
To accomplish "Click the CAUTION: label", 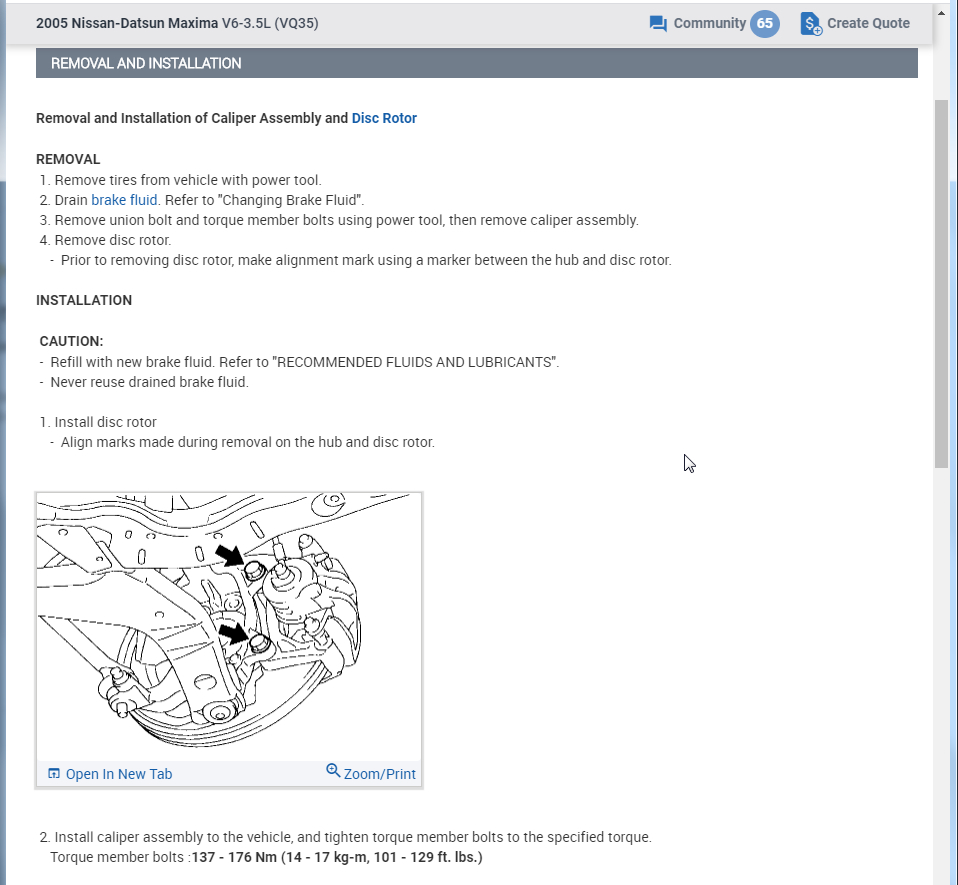I will [71, 341].
